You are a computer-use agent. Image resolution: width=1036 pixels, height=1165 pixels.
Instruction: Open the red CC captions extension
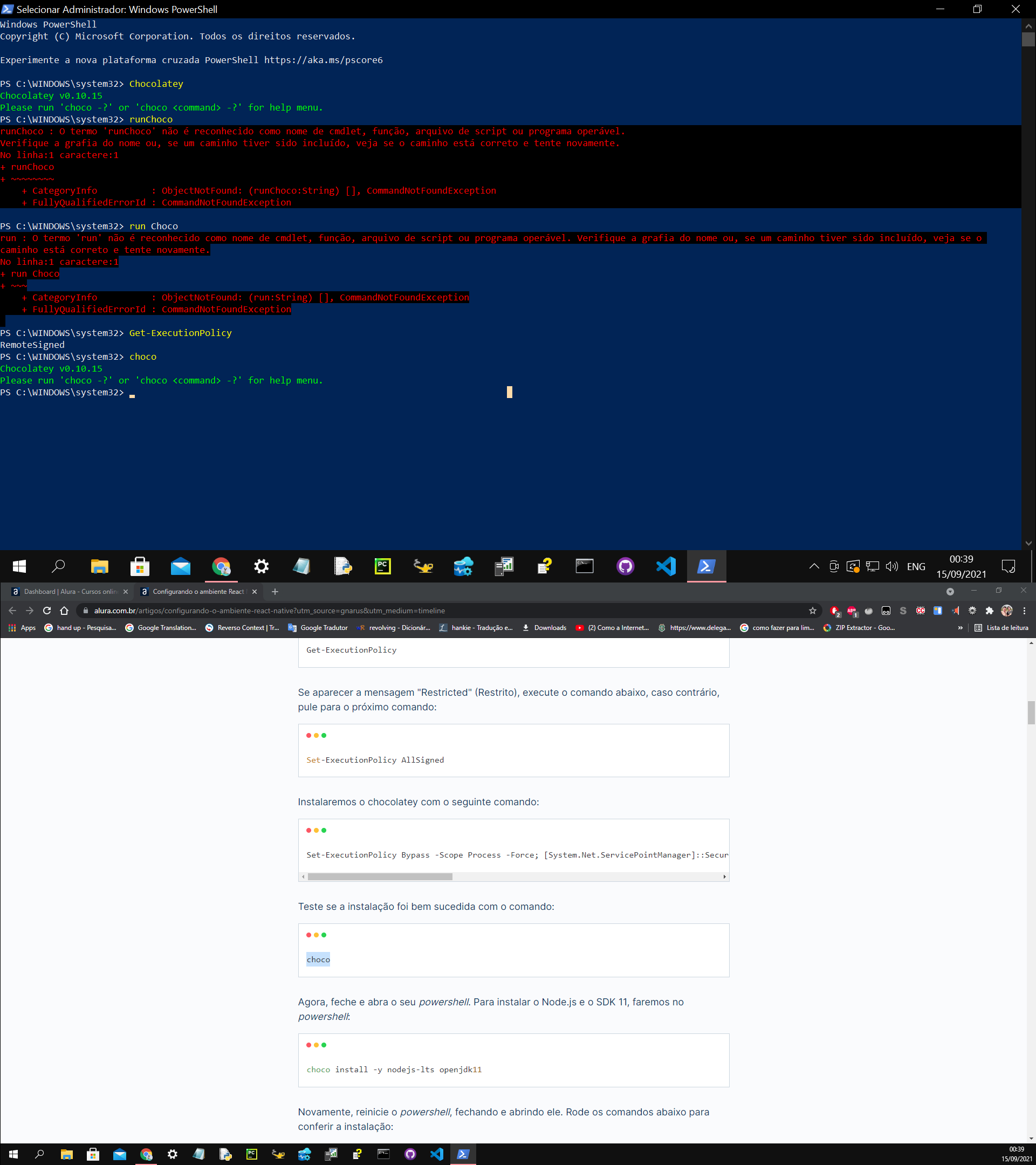920,611
